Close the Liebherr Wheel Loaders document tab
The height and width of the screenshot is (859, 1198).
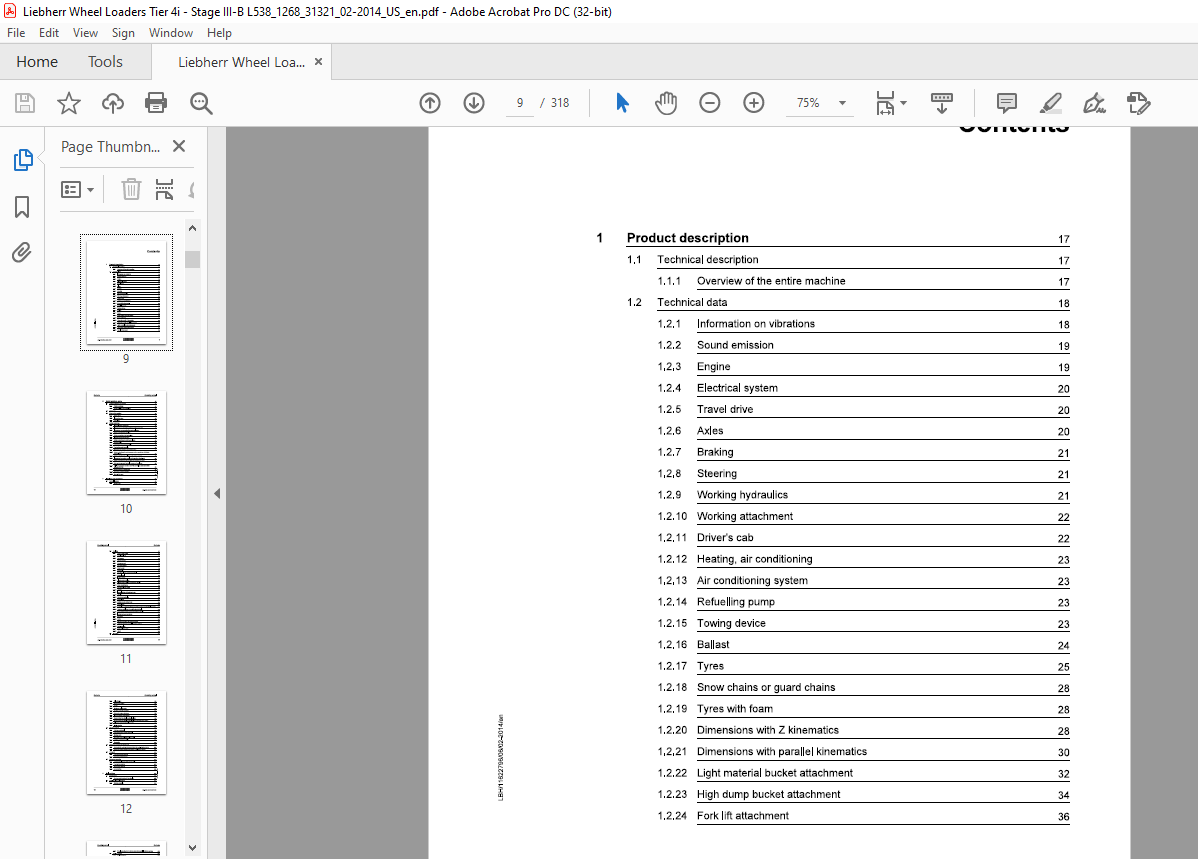(x=319, y=62)
